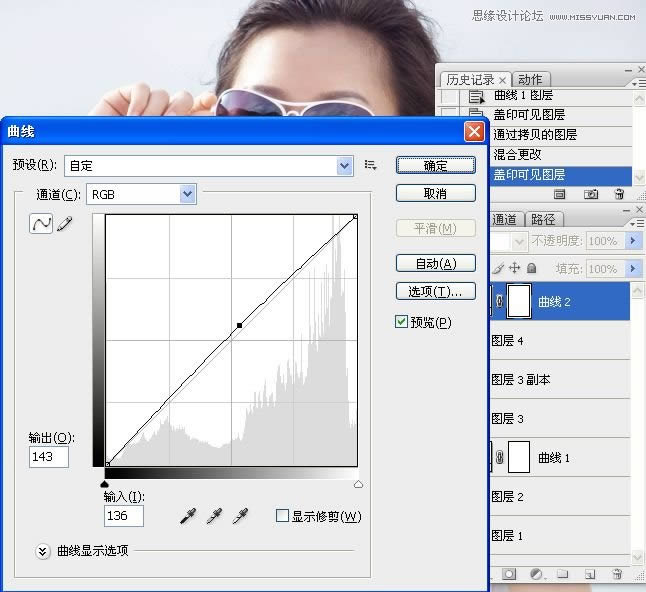Create new snapshot with the camera icon

(590, 193)
